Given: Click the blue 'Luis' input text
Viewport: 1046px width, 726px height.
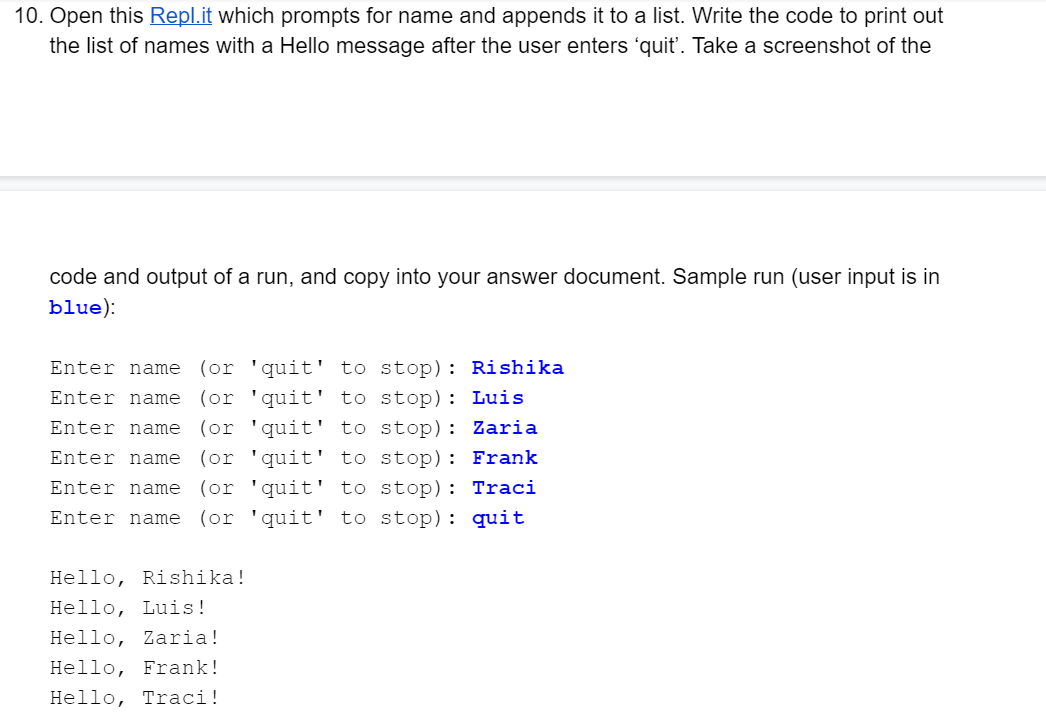Looking at the screenshot, I should pos(498,398).
